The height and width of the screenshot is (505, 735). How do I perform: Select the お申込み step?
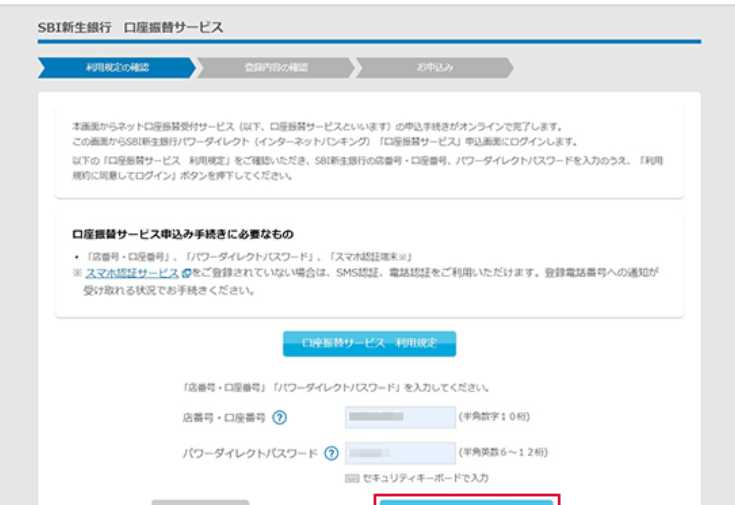coord(434,68)
